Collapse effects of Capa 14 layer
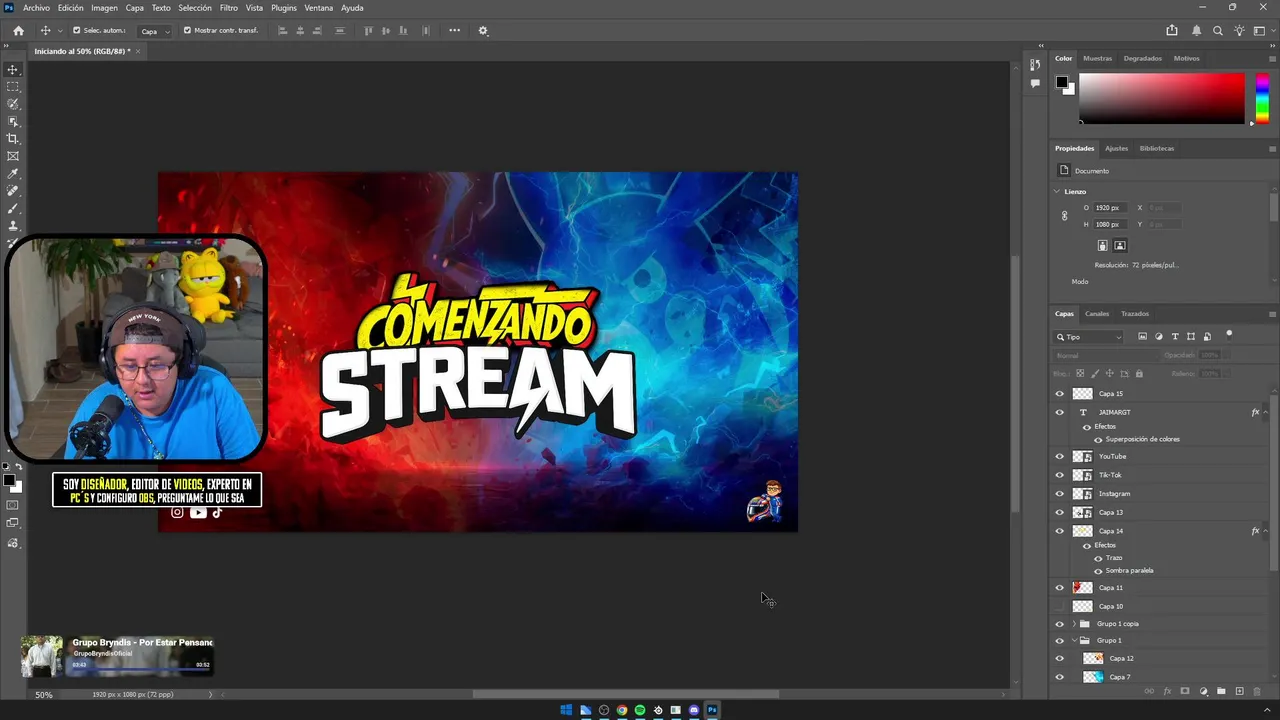Image resolution: width=1280 pixels, height=720 pixels. [1266, 531]
